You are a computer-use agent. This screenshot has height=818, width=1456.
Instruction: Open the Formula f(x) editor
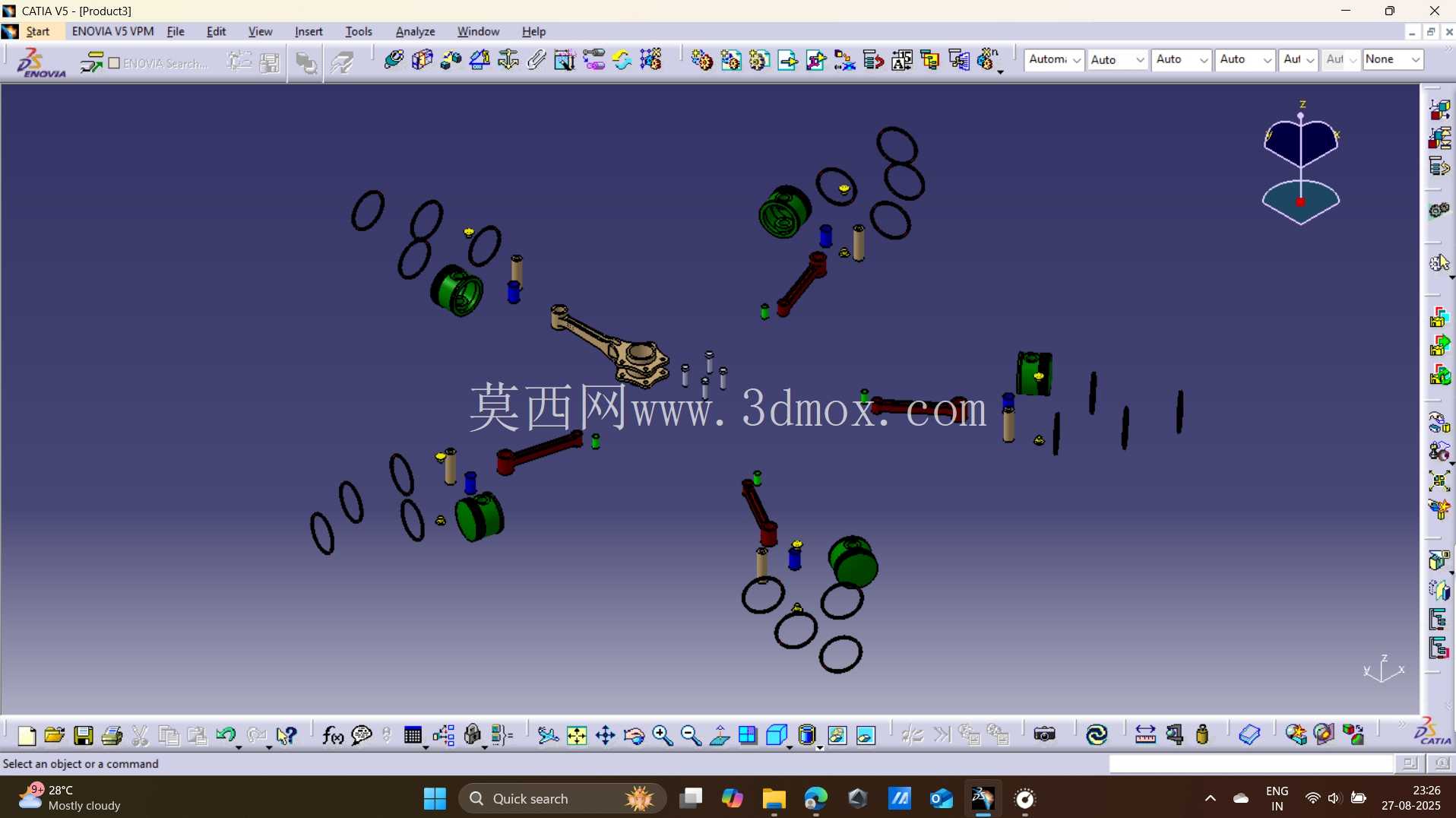click(x=333, y=735)
